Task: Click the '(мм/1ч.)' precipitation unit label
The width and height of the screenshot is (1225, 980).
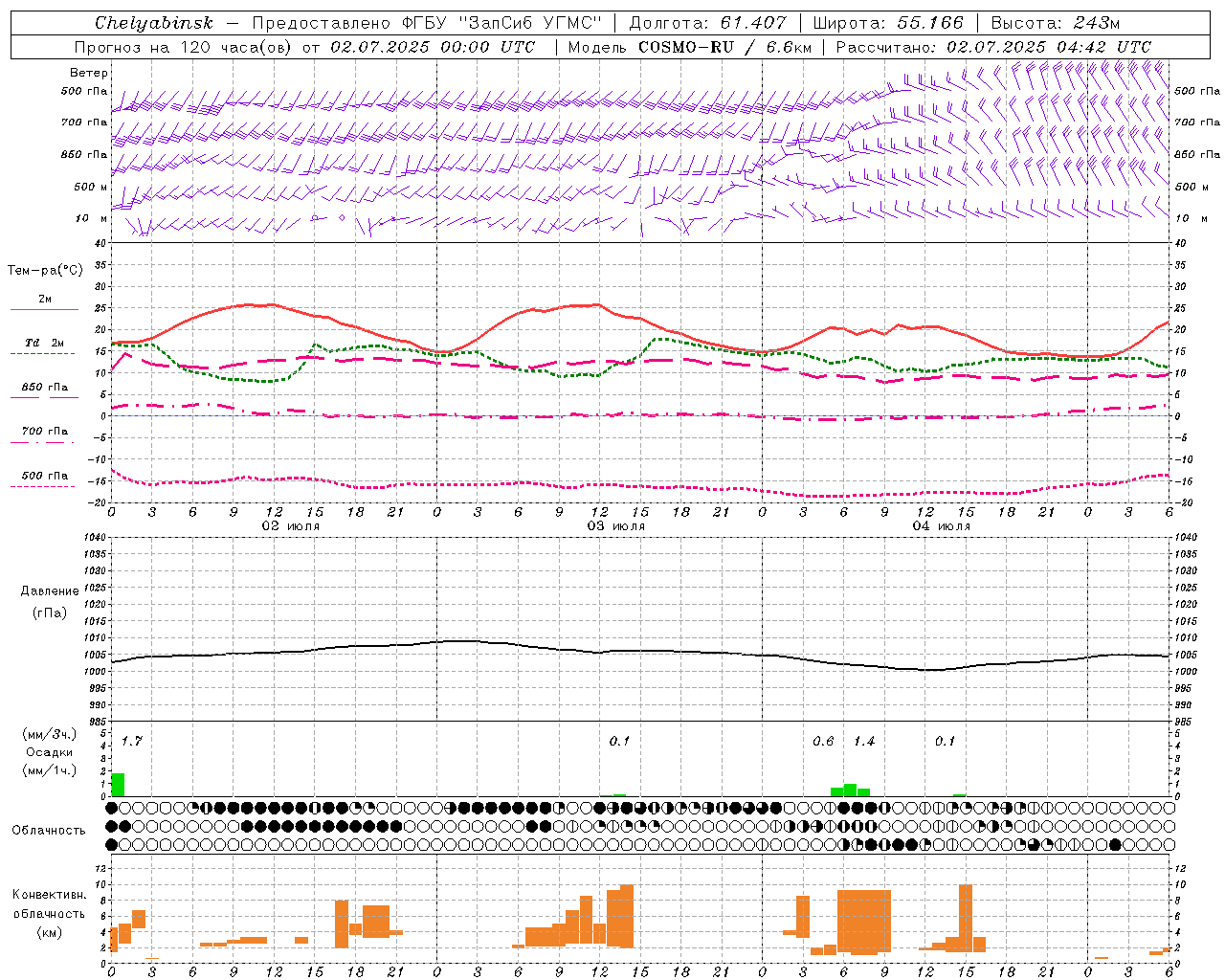Action: [x=50, y=770]
